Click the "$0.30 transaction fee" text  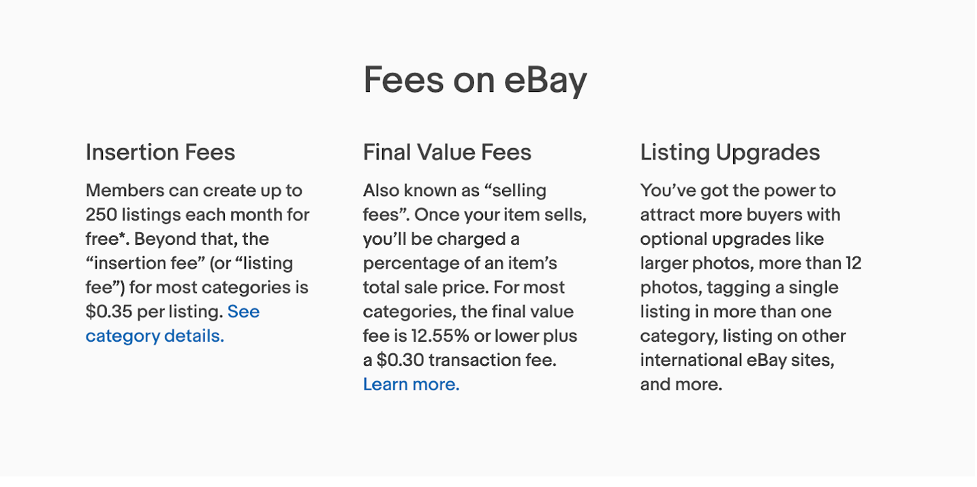[464, 360]
